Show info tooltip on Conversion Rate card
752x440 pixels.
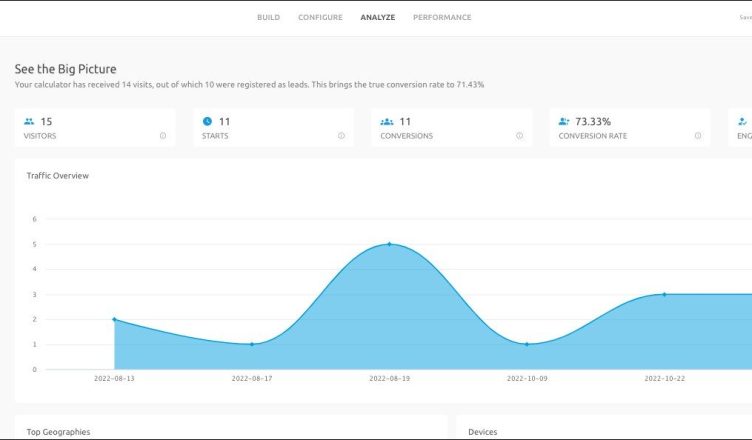697,136
